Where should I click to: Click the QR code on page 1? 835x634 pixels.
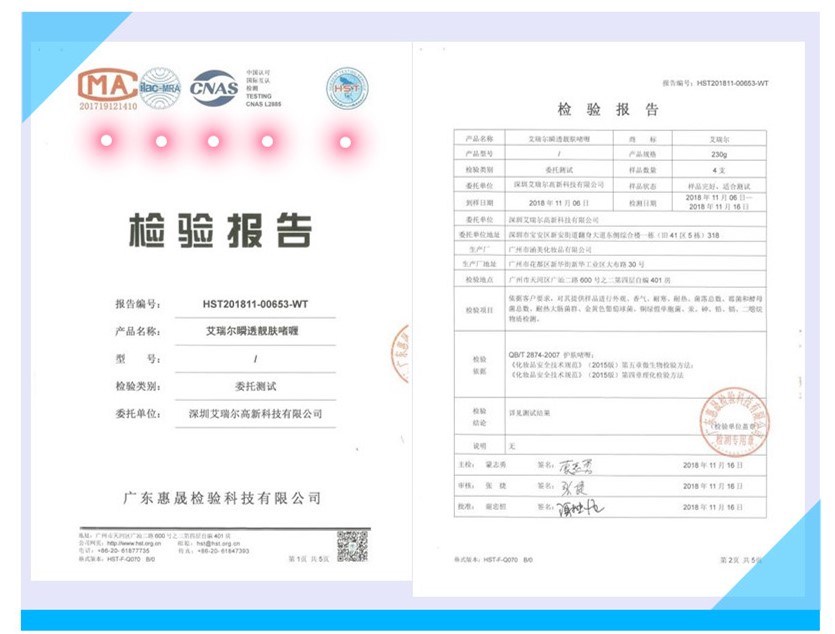coord(352,546)
